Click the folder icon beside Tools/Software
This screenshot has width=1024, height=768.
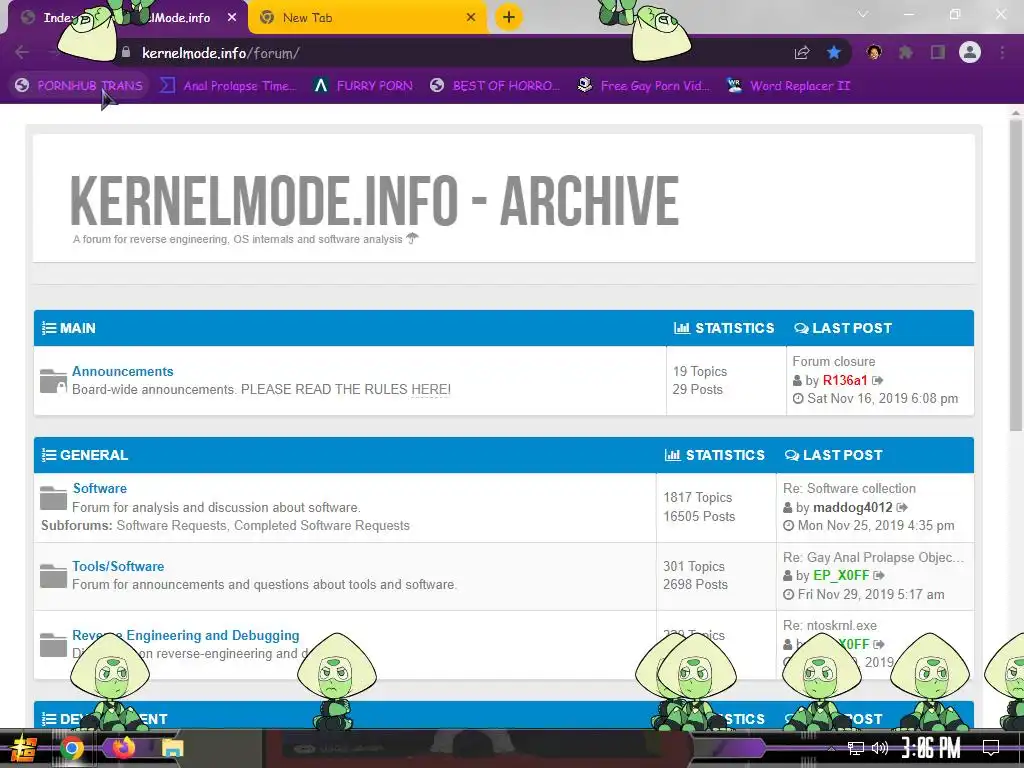[x=53, y=576]
